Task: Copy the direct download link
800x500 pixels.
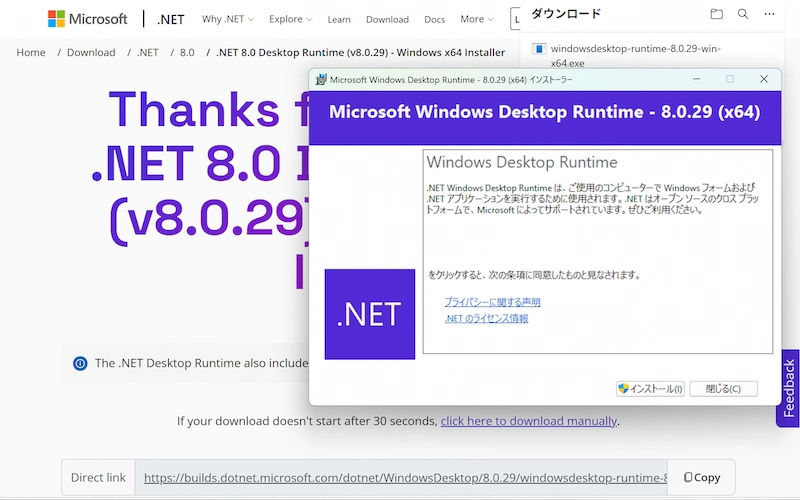Action: coord(702,478)
